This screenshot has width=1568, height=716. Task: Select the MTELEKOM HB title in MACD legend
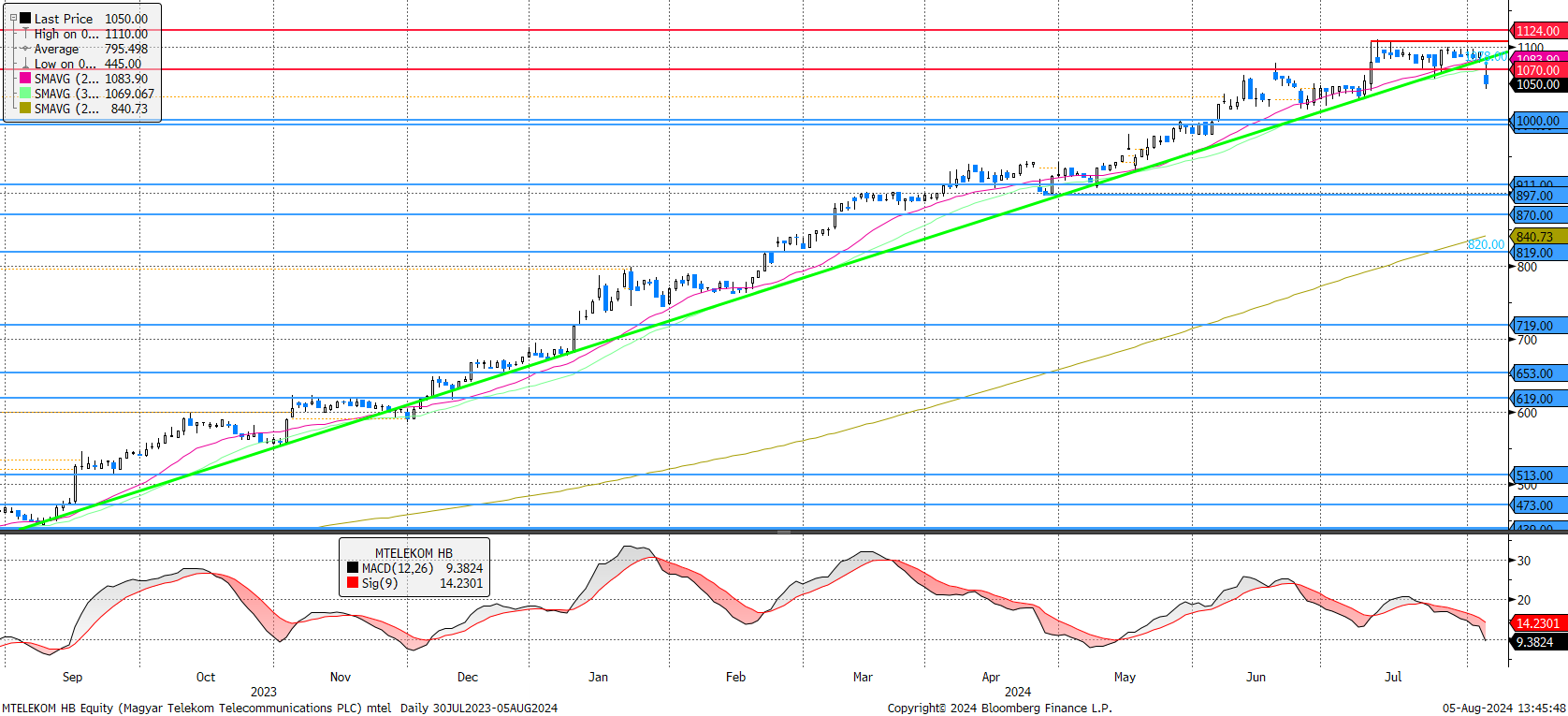pos(414,553)
